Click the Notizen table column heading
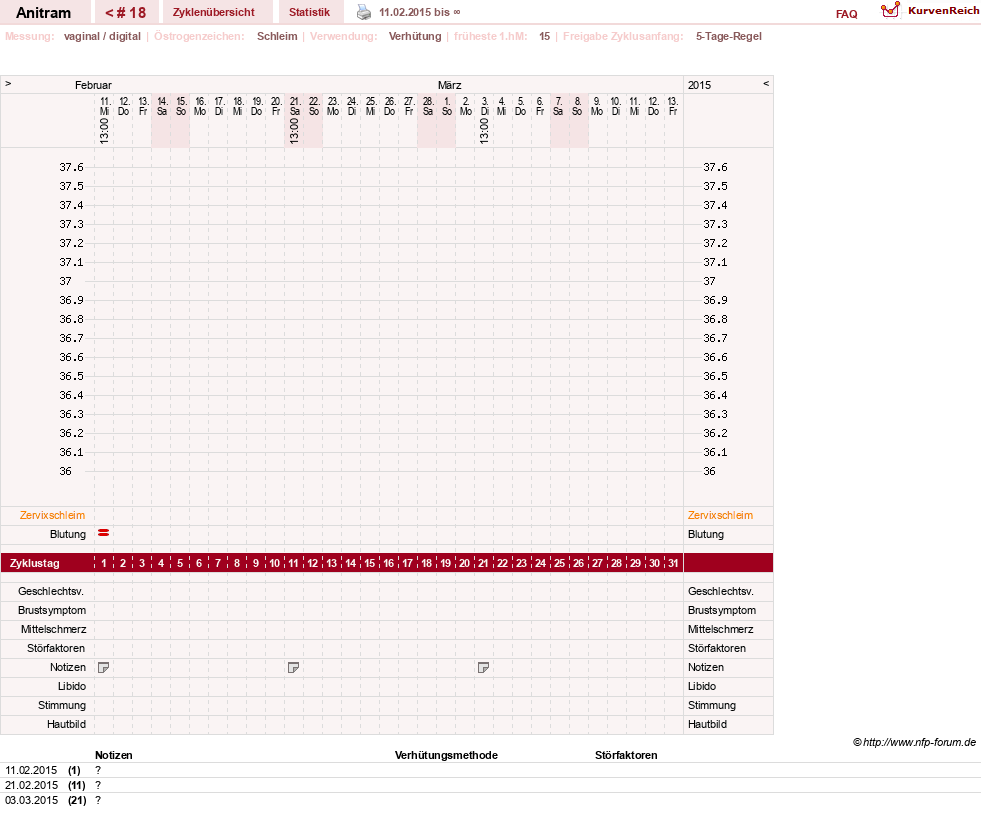This screenshot has width=981, height=834. (x=114, y=755)
